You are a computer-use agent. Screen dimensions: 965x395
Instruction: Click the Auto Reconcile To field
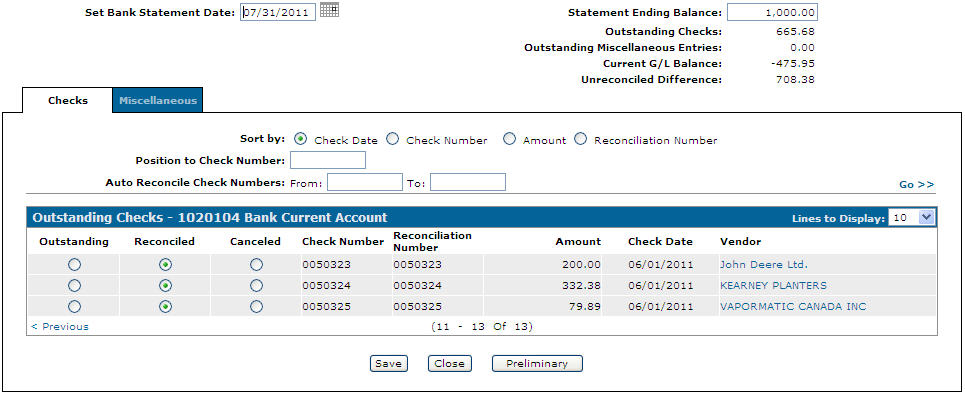pyautogui.click(x=468, y=182)
